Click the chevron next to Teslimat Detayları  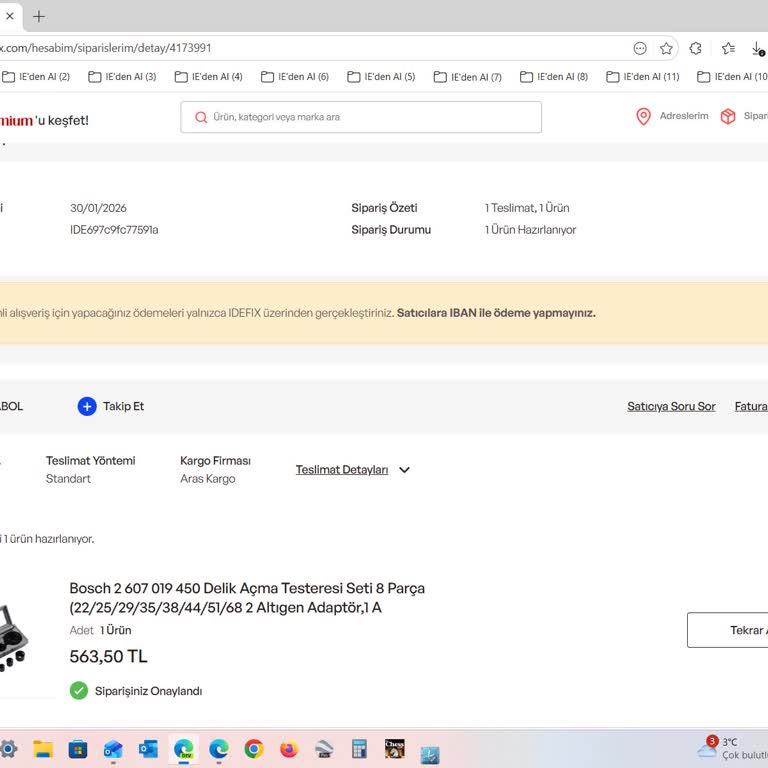(x=404, y=470)
